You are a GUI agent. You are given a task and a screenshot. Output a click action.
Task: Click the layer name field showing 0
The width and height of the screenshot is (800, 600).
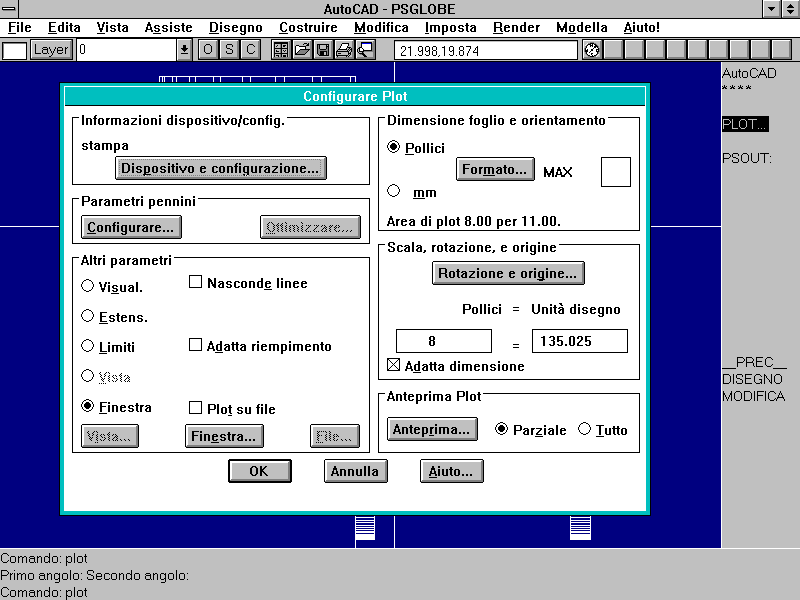127,50
